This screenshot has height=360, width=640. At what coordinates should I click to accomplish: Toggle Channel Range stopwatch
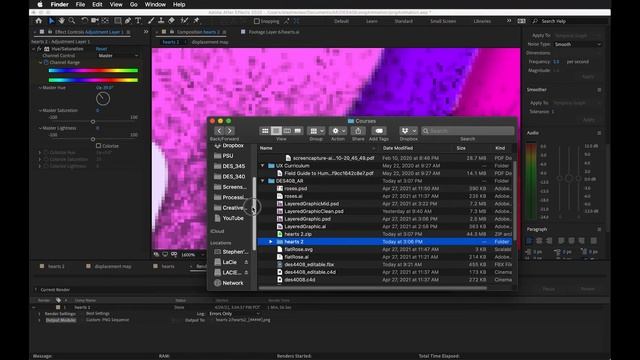(46, 62)
